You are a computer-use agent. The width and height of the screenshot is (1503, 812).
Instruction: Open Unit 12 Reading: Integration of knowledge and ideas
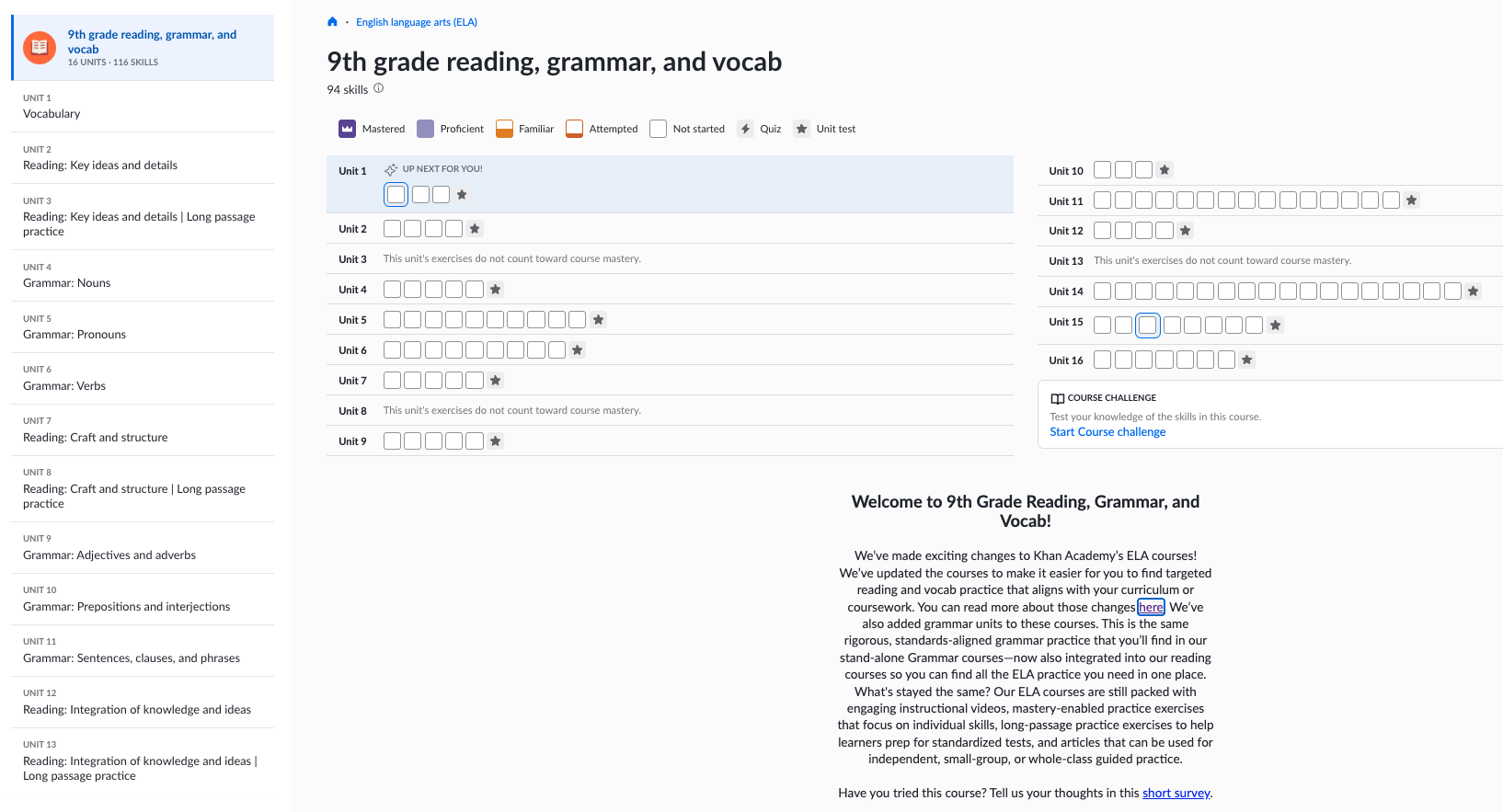click(143, 703)
